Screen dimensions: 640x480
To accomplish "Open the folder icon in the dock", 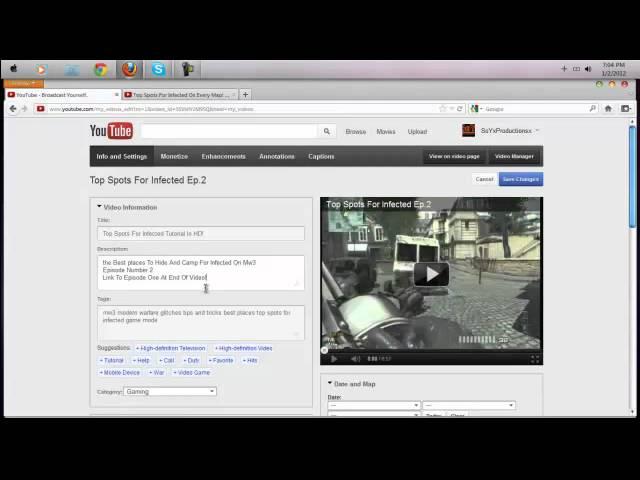I will click(x=72, y=70).
